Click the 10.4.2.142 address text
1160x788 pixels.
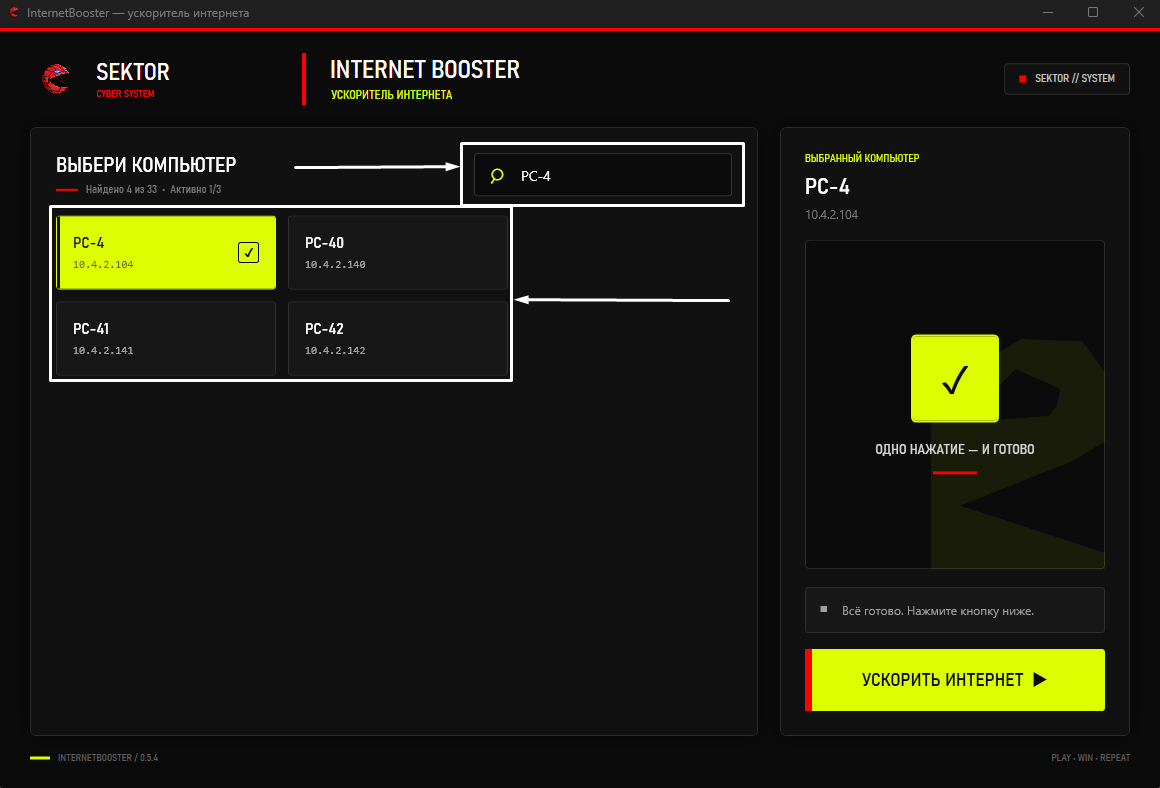pyautogui.click(x=335, y=351)
